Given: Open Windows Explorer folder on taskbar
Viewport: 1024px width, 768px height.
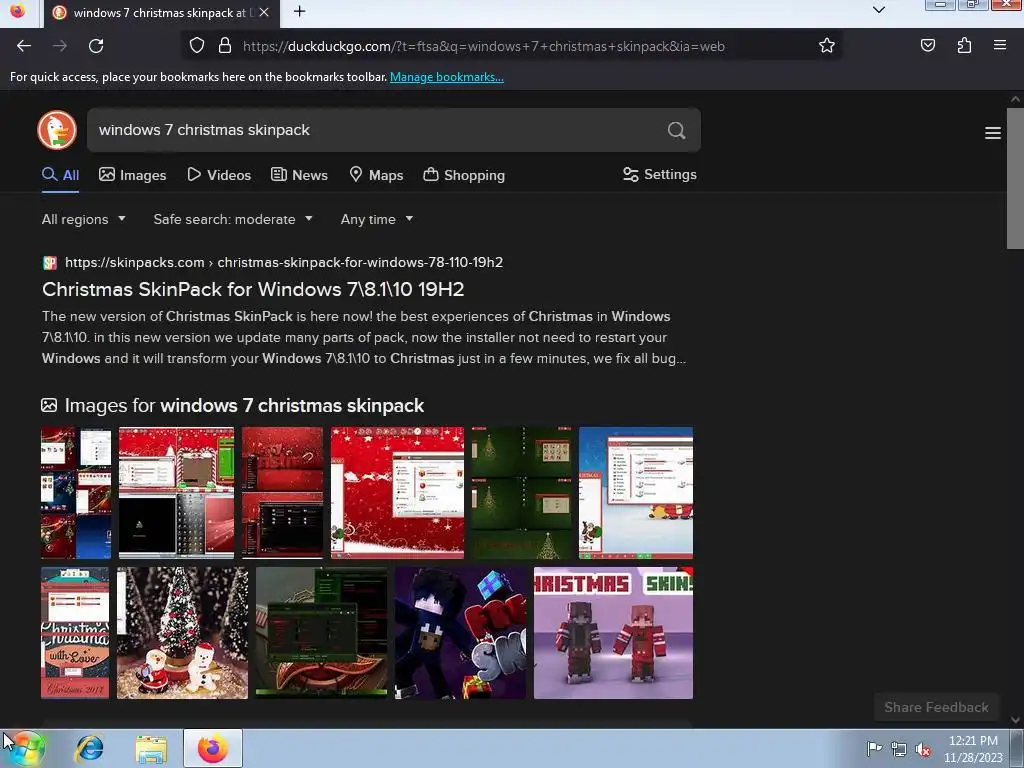Looking at the screenshot, I should pos(151,749).
